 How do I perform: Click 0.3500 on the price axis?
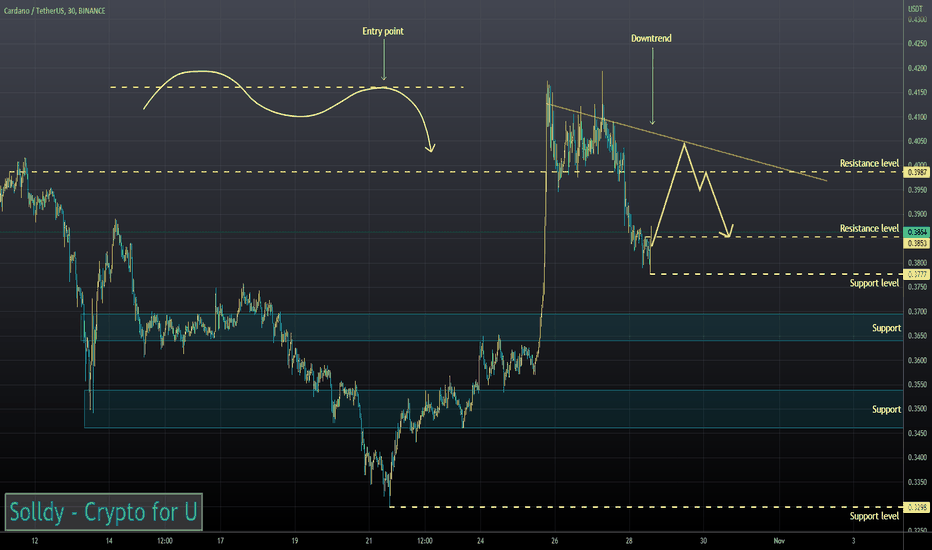coord(917,409)
